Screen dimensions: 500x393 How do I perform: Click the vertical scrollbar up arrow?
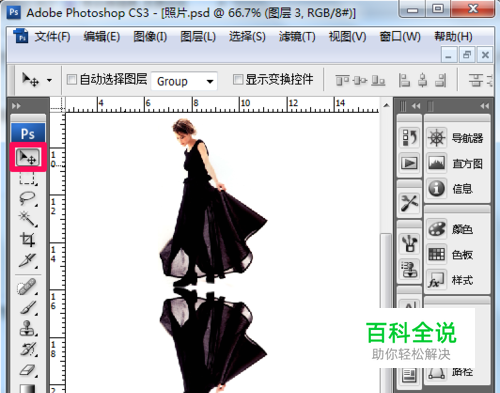click(x=386, y=105)
